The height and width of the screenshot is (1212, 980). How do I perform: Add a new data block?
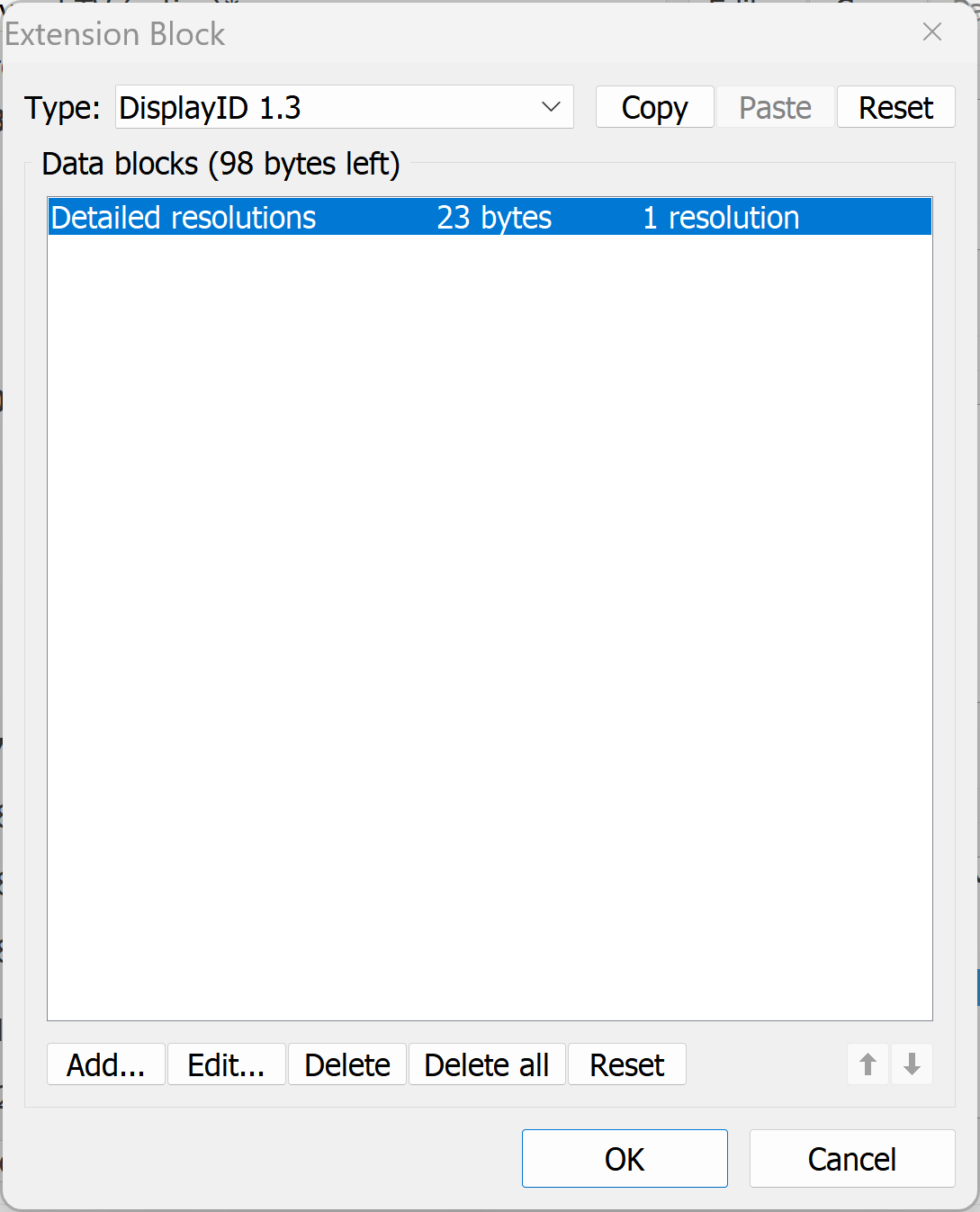[x=106, y=1064]
